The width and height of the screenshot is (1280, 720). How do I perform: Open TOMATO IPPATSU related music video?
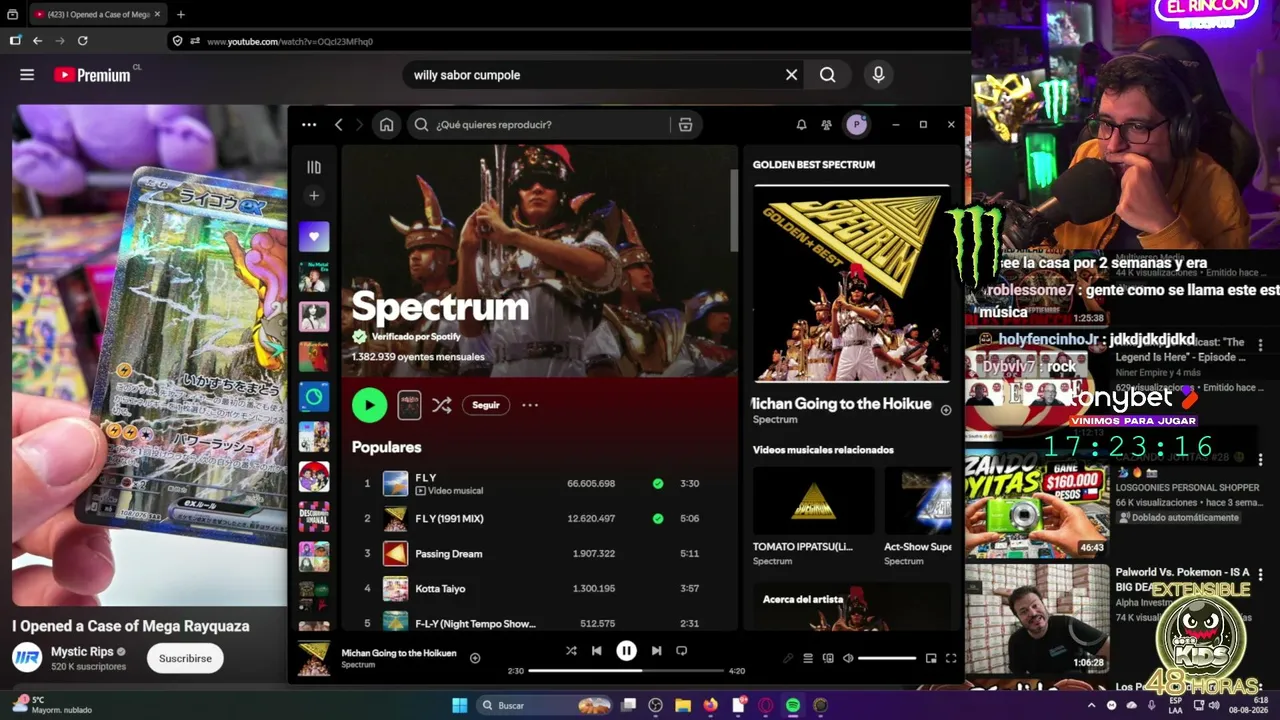(x=814, y=500)
